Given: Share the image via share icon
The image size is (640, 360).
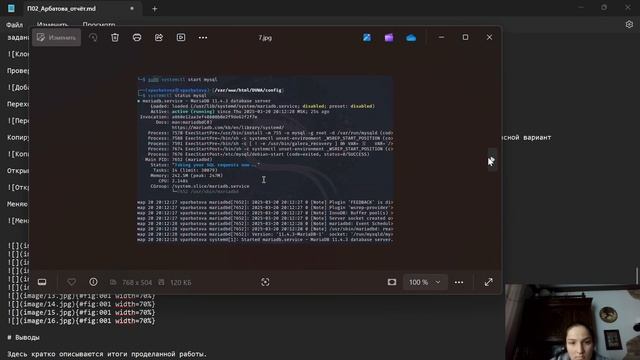Looking at the screenshot, I should pyautogui.click(x=159, y=38).
